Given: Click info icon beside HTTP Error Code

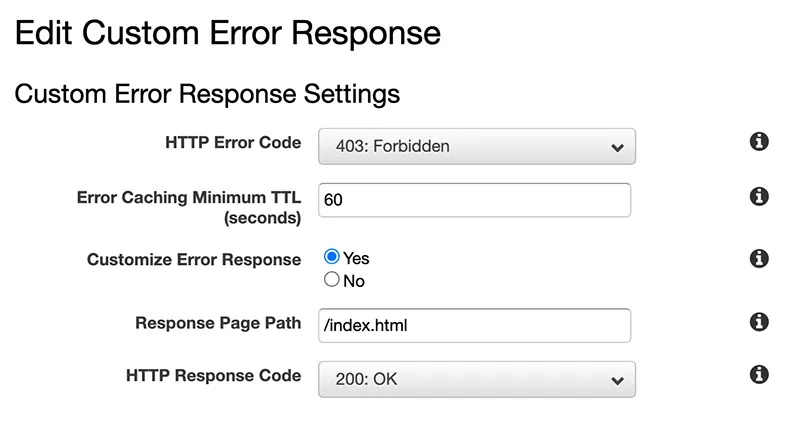Looking at the screenshot, I should (759, 142).
